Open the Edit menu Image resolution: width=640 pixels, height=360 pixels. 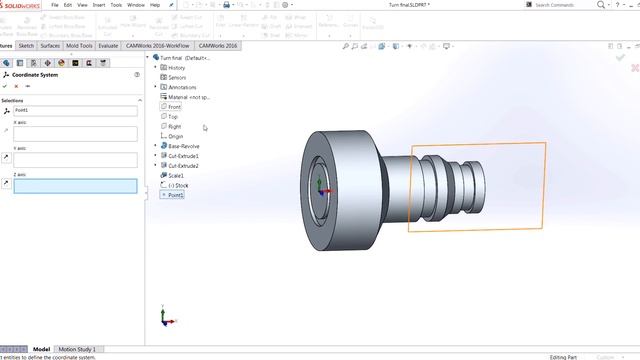click(68, 5)
